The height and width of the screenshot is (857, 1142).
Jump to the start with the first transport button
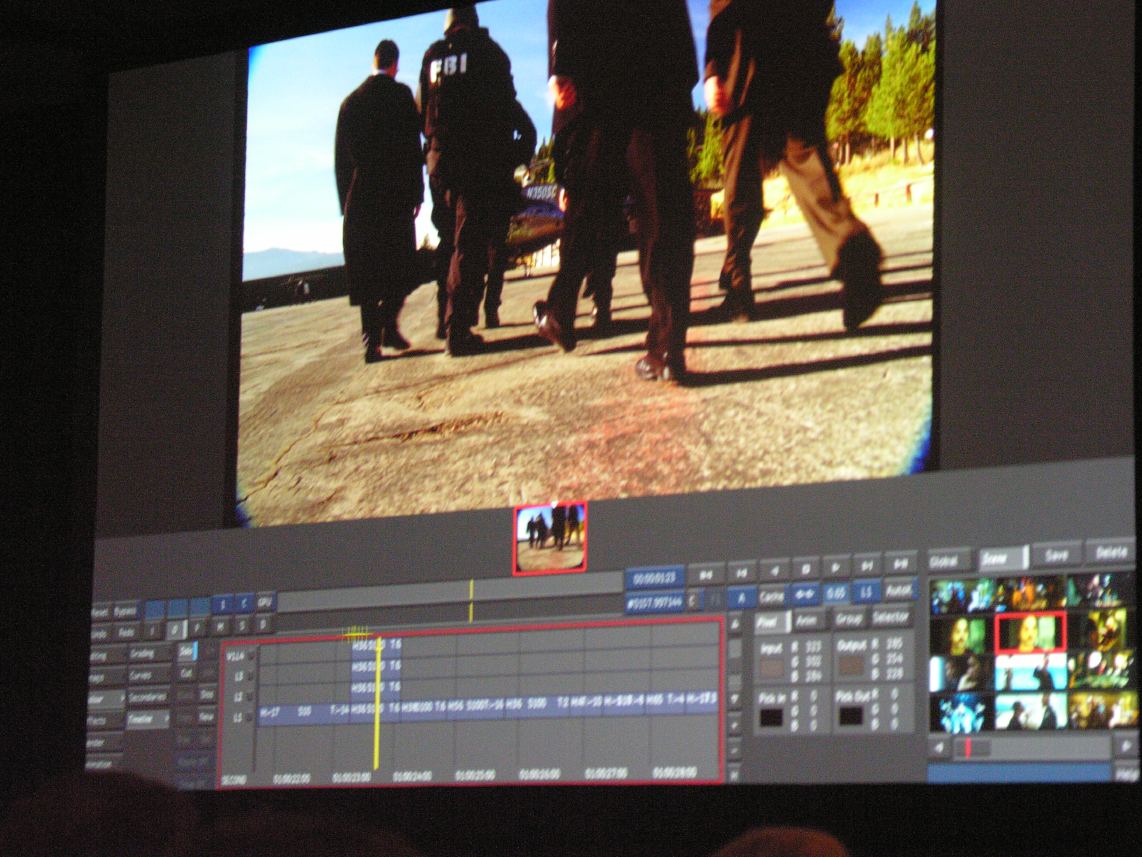pyautogui.click(x=706, y=574)
